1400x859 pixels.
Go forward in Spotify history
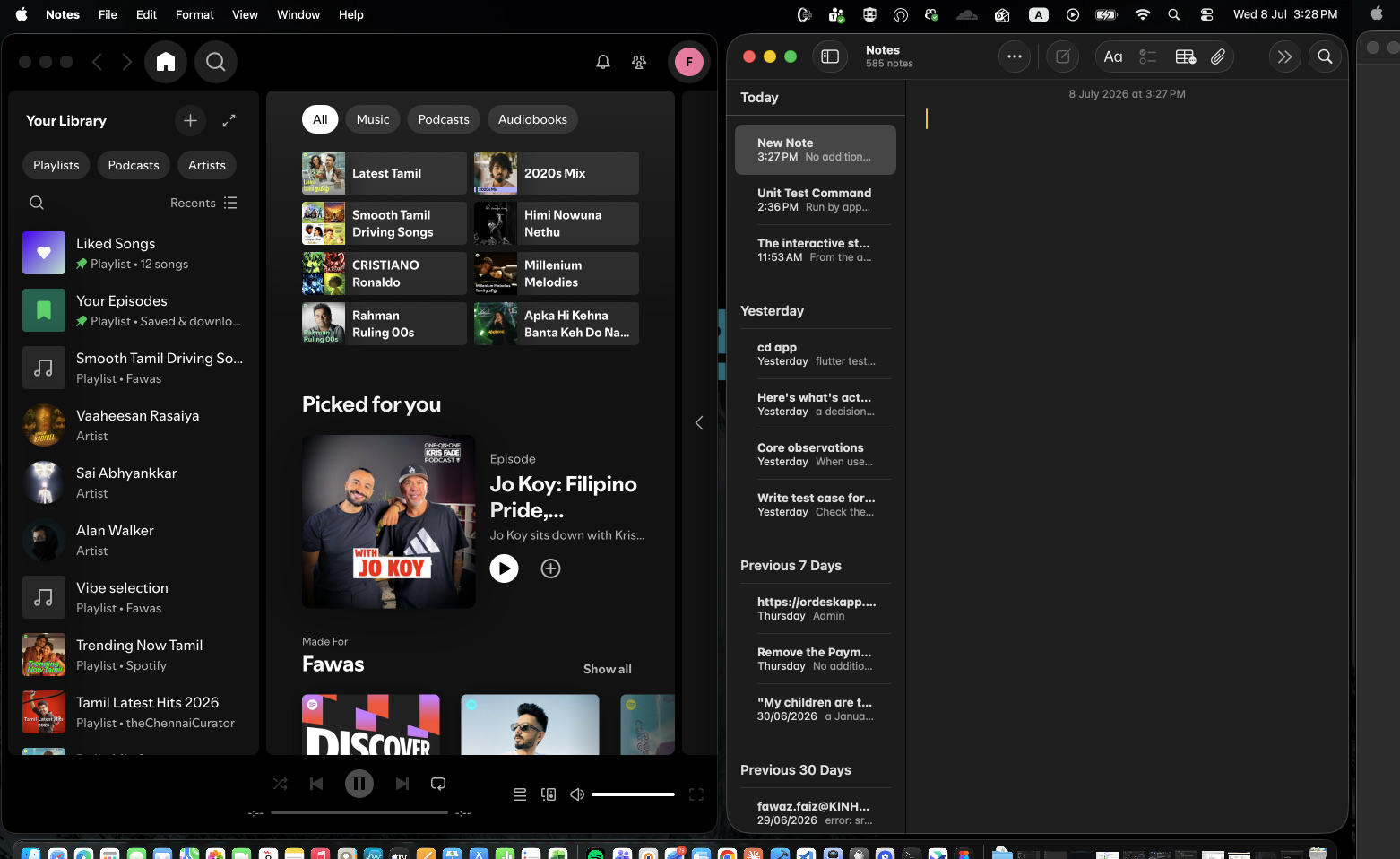click(126, 62)
